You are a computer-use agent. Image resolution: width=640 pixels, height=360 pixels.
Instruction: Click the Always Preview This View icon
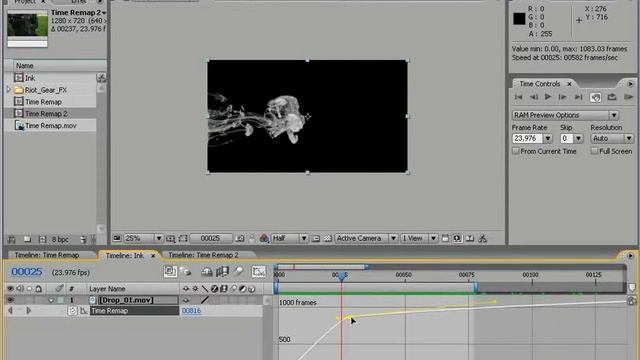[x=117, y=238]
